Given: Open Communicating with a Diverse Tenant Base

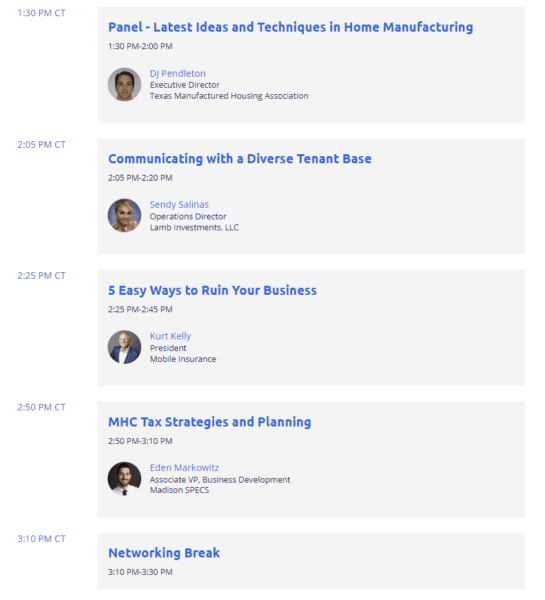Looking at the screenshot, I should (x=240, y=159).
